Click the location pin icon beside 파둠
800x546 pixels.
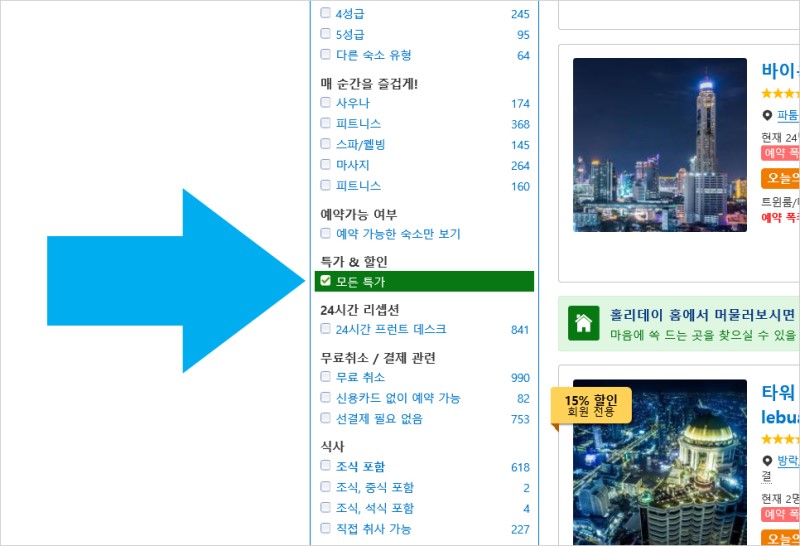coord(767,115)
